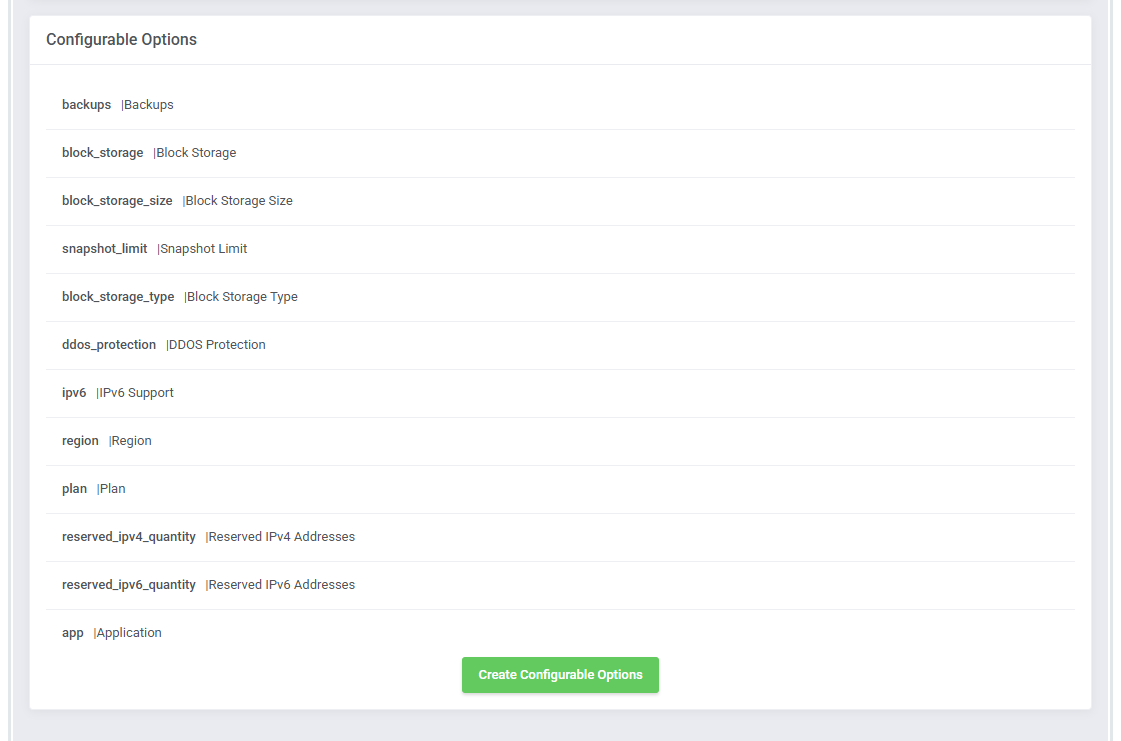The height and width of the screenshot is (741, 1121).
Task: Click the 'ddos_protection' option key
Action: [109, 344]
